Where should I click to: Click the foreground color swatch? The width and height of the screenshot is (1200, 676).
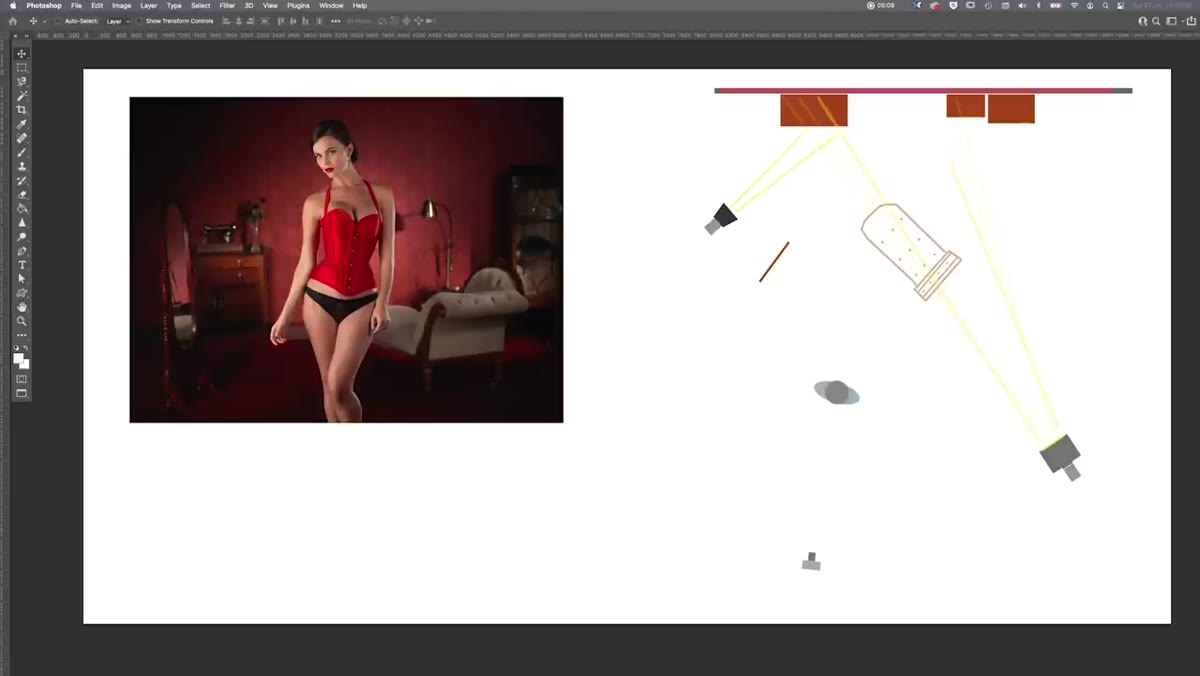pyautogui.click(x=18, y=358)
